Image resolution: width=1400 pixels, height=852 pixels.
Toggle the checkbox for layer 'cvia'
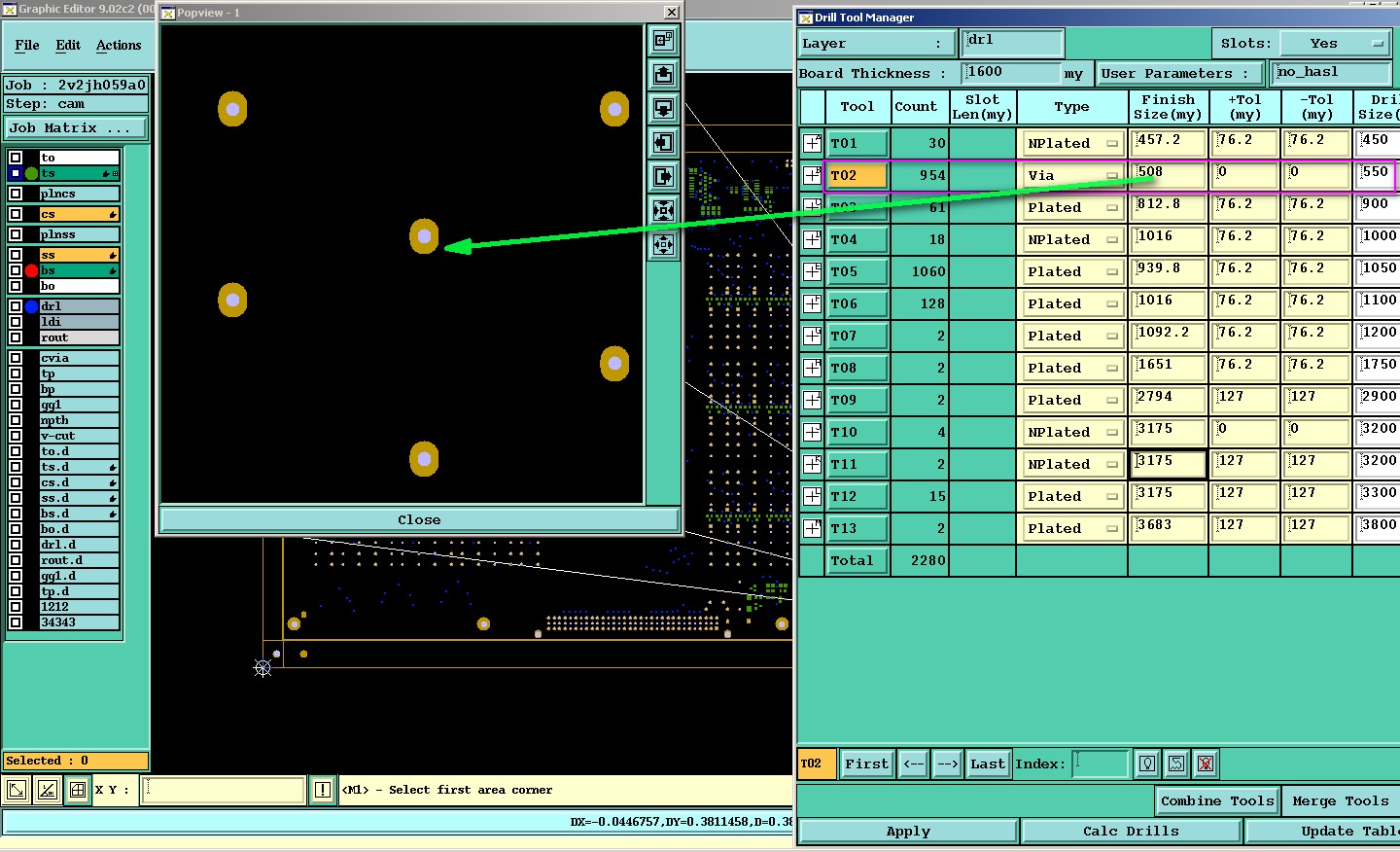click(x=16, y=358)
